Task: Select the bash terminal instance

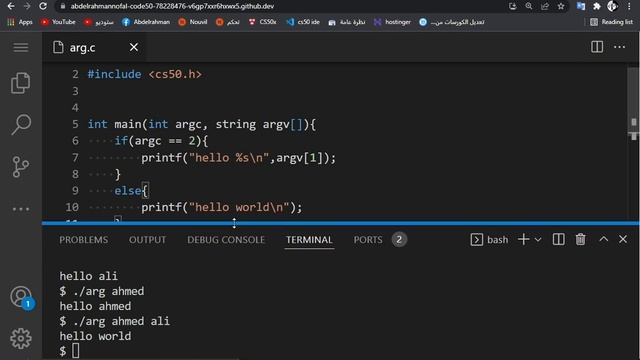Action: [x=489, y=240]
